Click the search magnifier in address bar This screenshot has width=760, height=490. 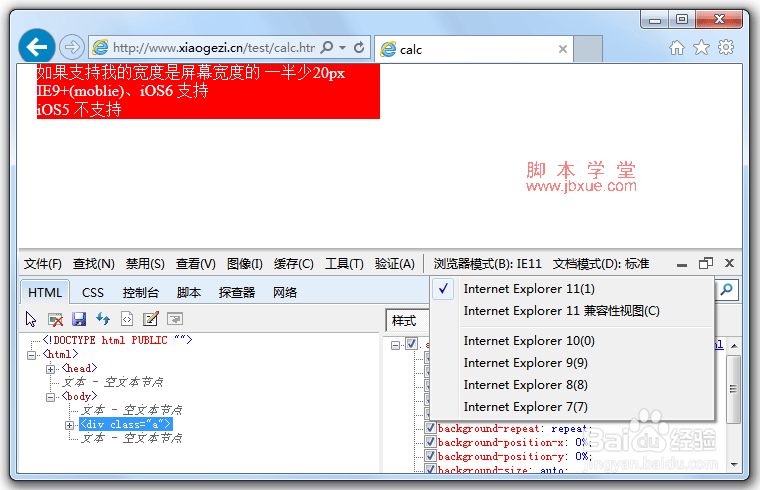coord(327,47)
